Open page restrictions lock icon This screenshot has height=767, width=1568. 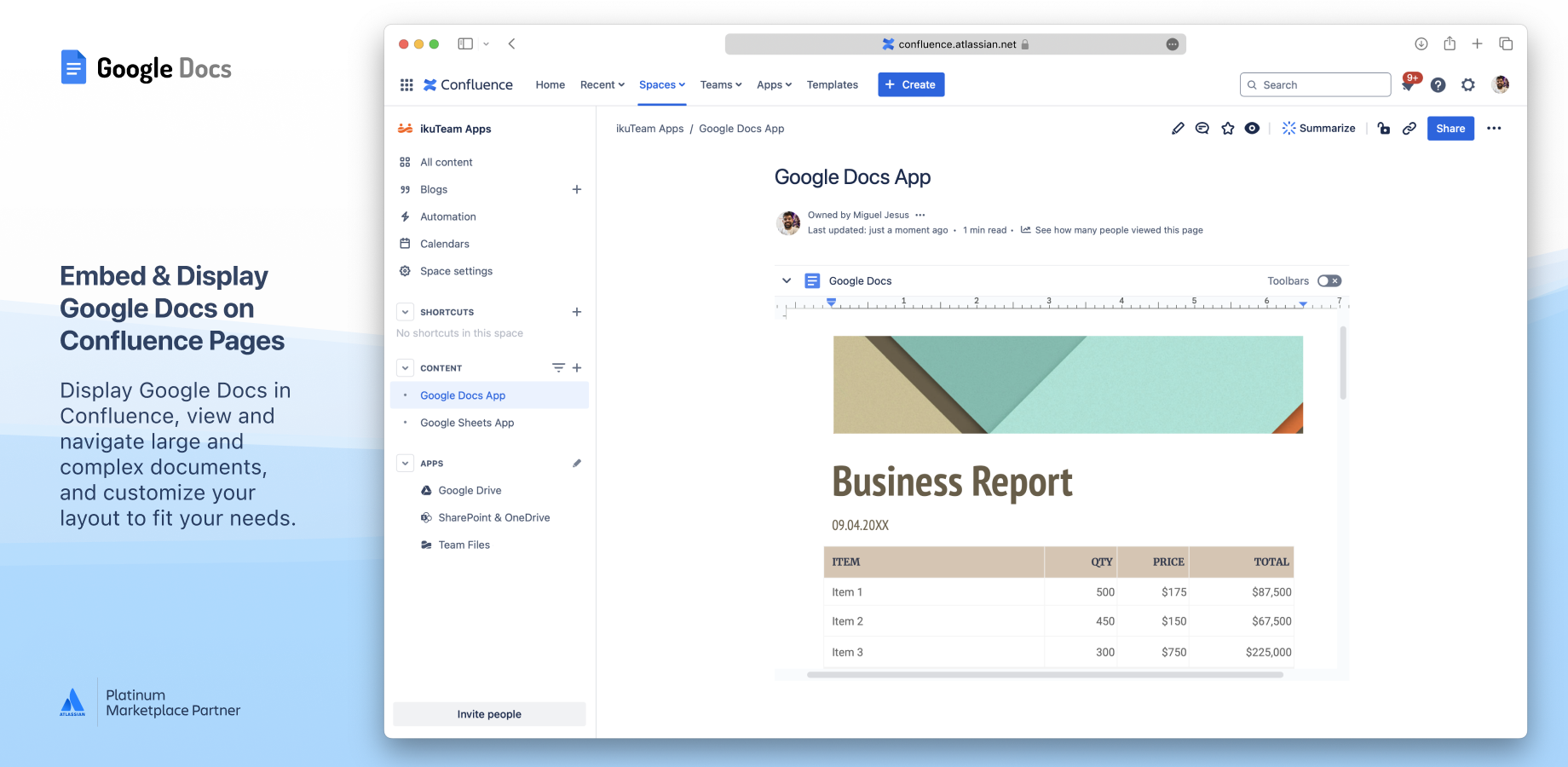pyautogui.click(x=1384, y=129)
